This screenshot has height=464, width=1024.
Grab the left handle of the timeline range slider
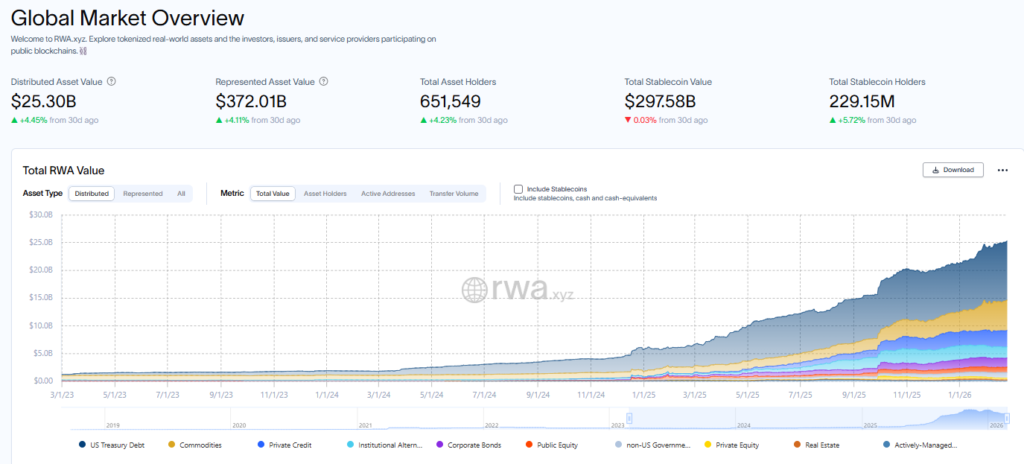(629, 418)
